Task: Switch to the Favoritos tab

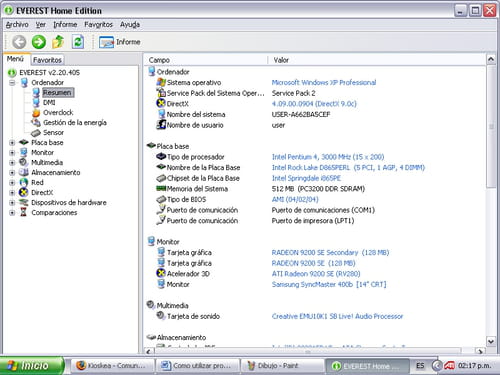Action: tap(47, 60)
